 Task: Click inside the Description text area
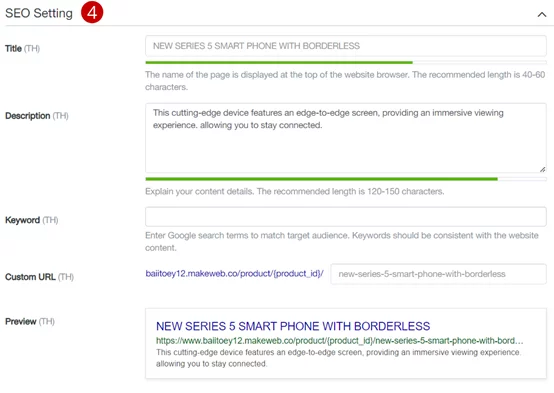[346, 138]
